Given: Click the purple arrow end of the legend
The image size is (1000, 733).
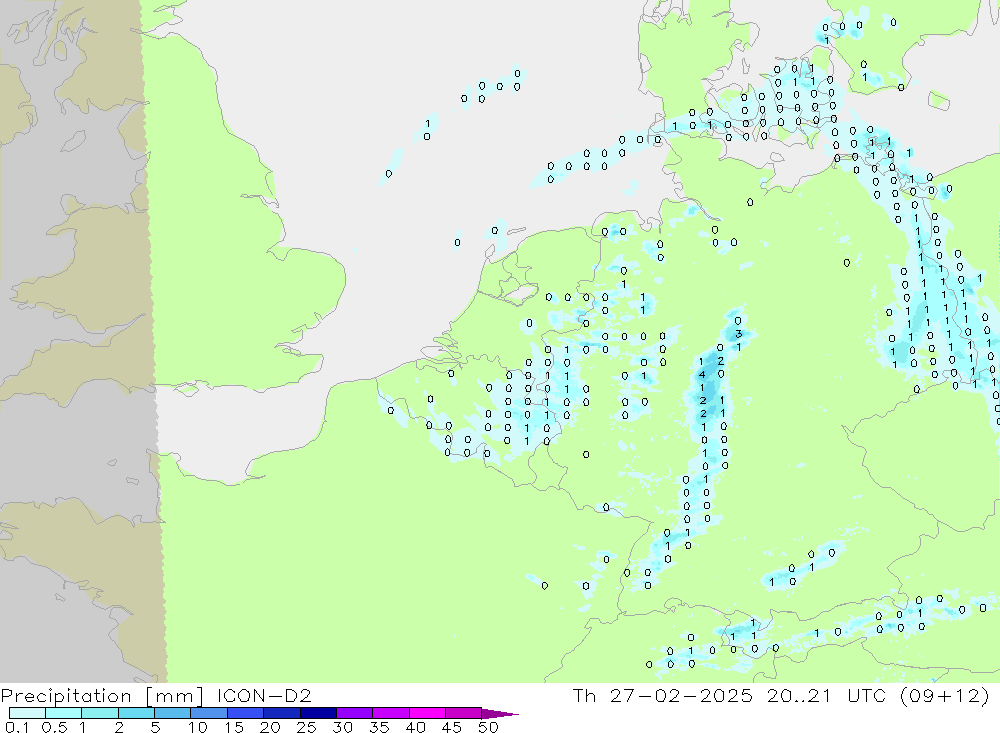Looking at the screenshot, I should pyautogui.click(x=500, y=713).
